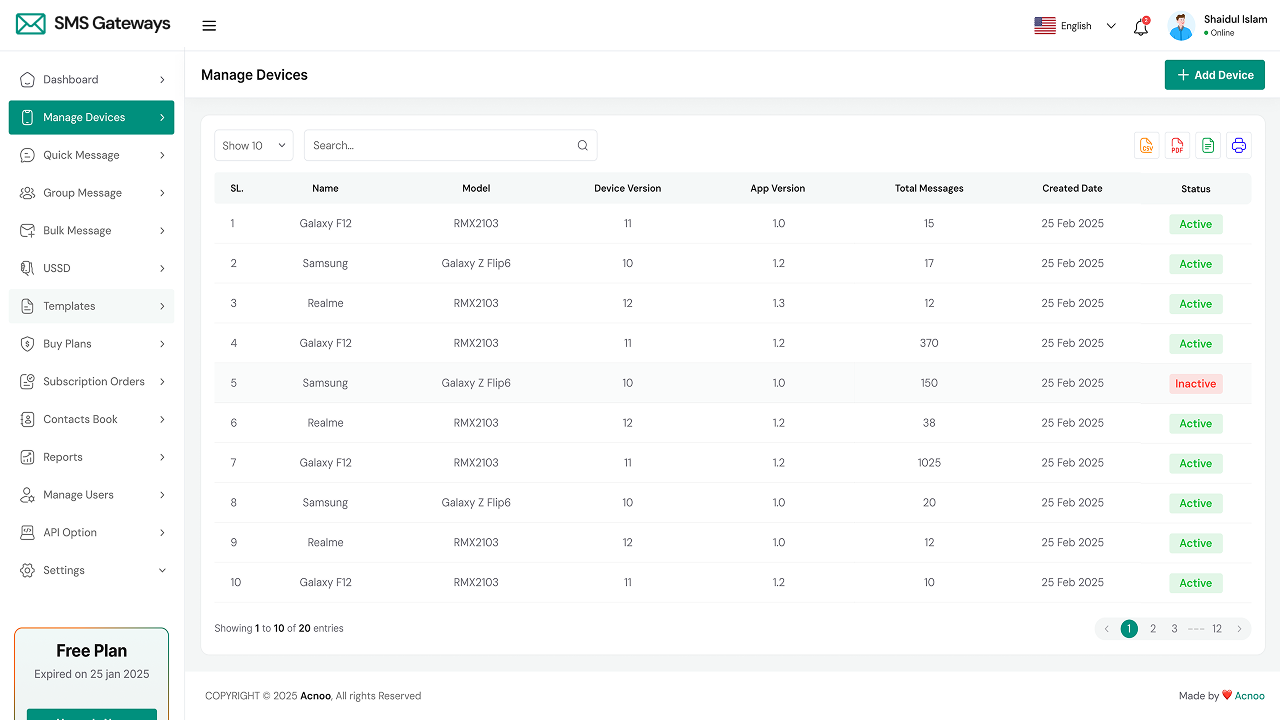Toggle Active status on row 1

click(1195, 223)
